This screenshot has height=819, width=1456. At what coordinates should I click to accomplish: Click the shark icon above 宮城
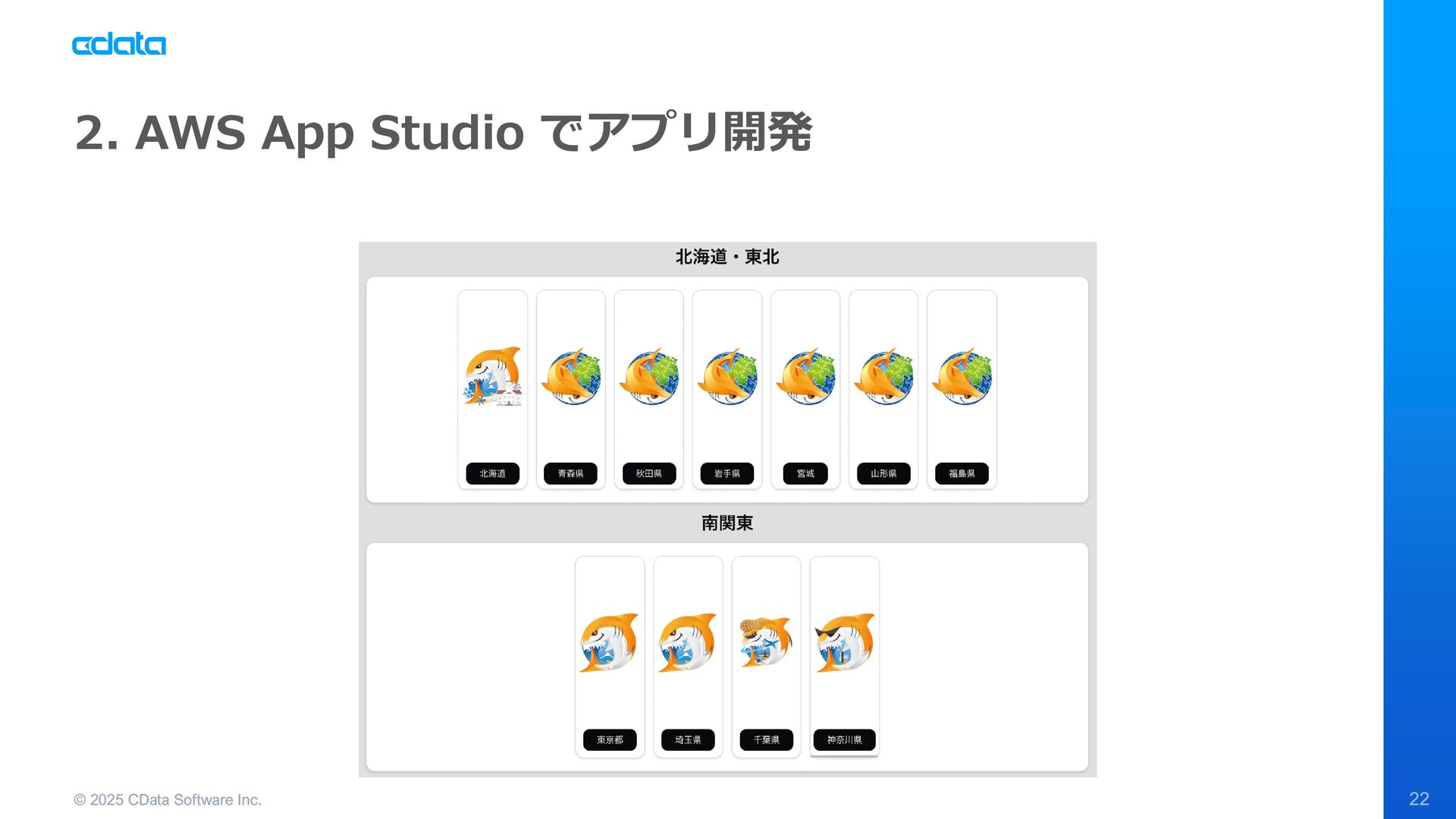[805, 377]
